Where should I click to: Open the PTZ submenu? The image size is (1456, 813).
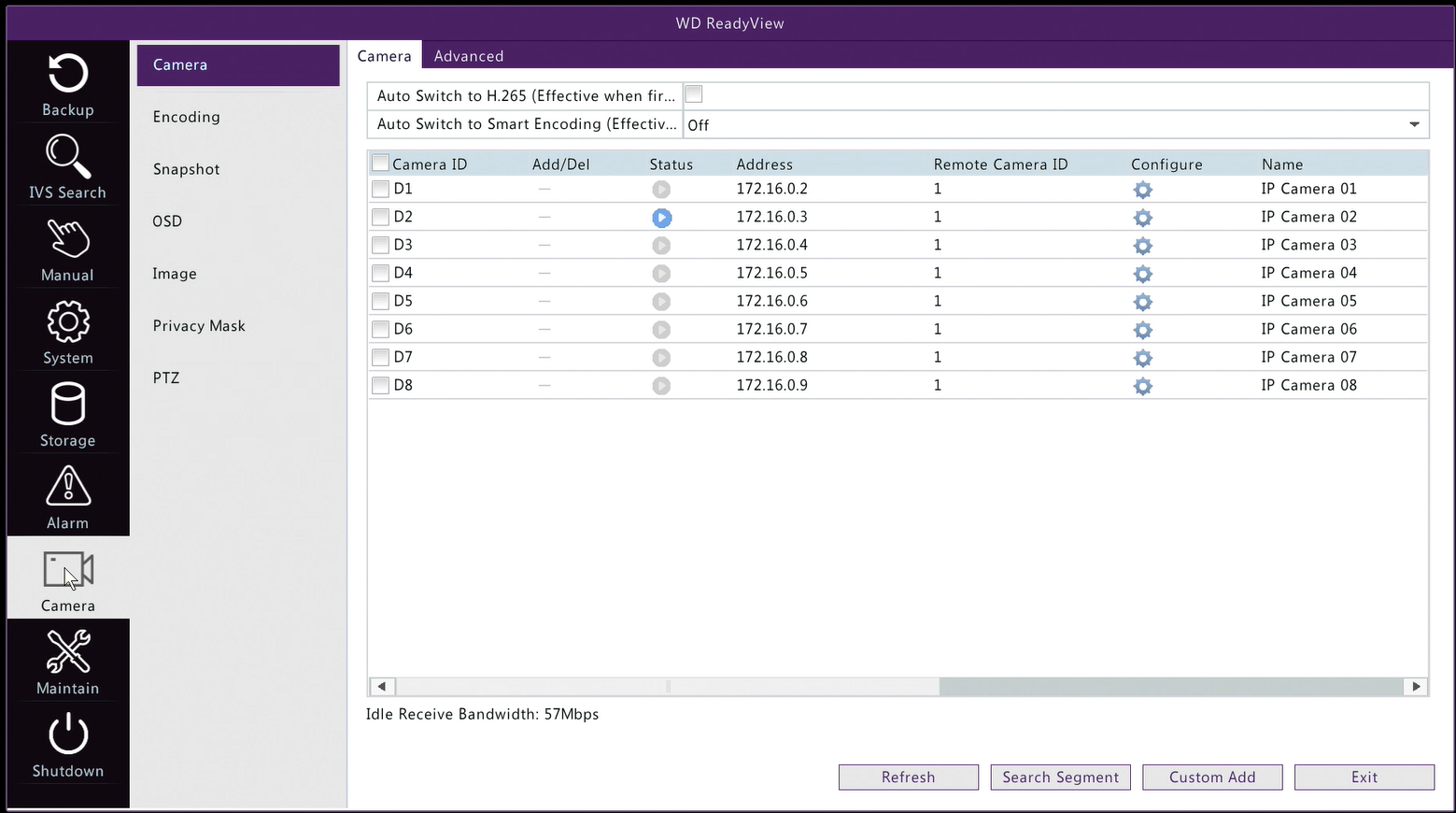tap(166, 378)
